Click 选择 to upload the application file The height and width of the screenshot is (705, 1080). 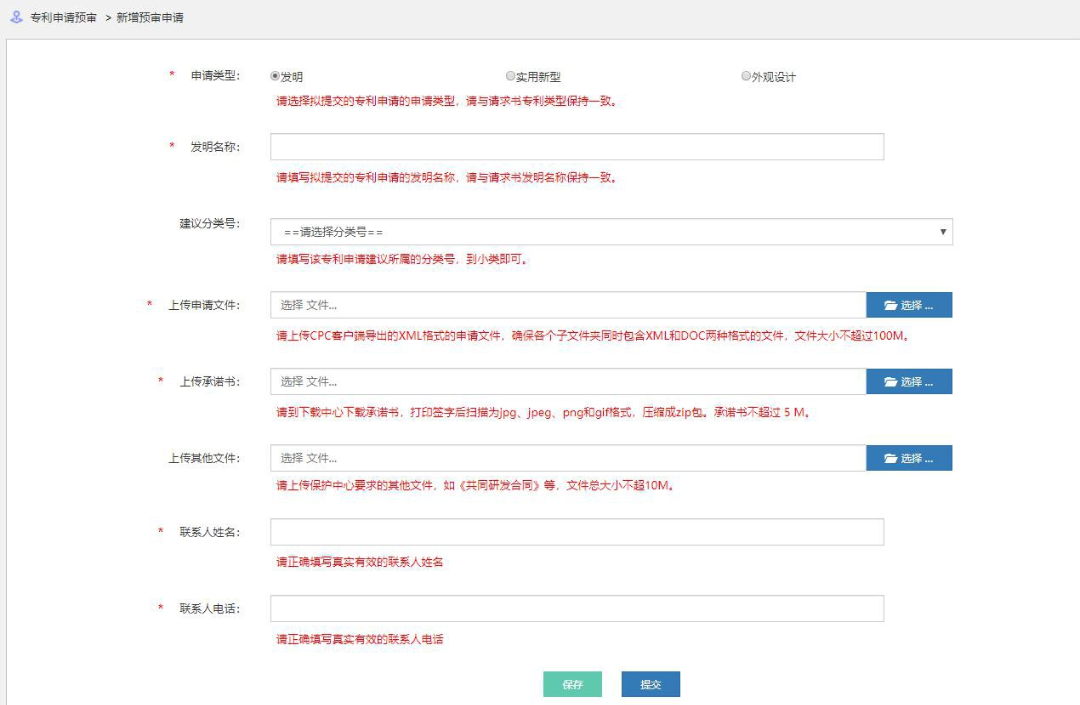[909, 305]
